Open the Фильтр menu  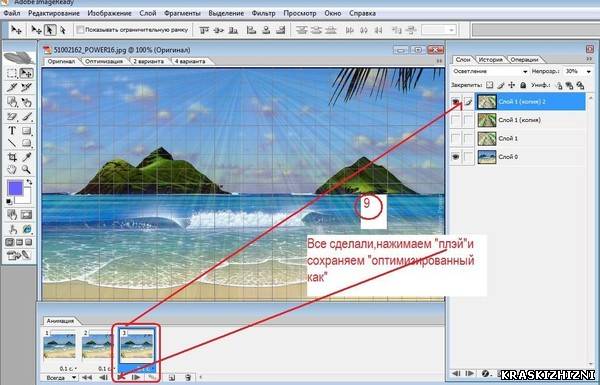click(x=263, y=13)
